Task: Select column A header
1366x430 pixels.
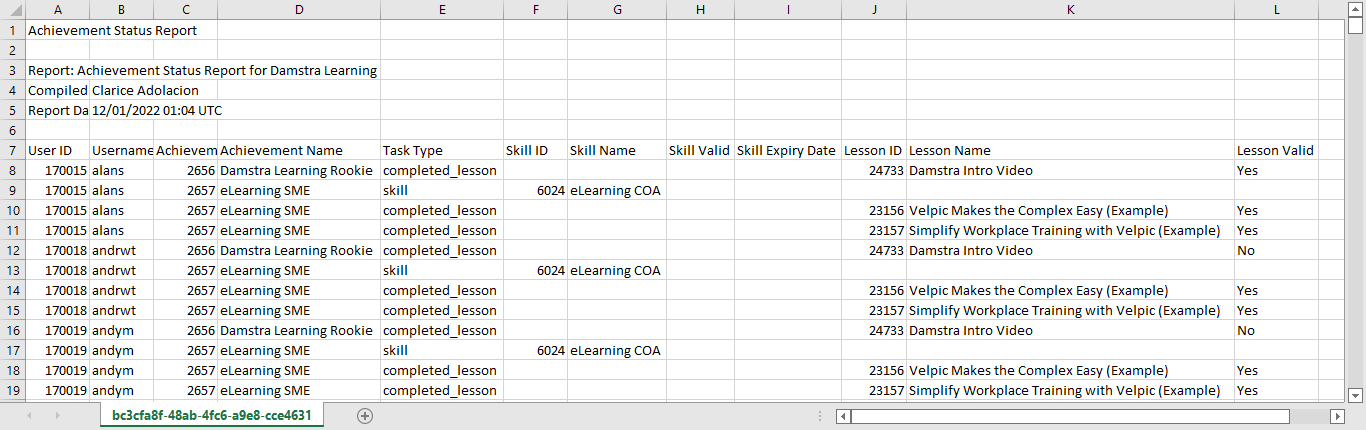Action: [x=57, y=9]
